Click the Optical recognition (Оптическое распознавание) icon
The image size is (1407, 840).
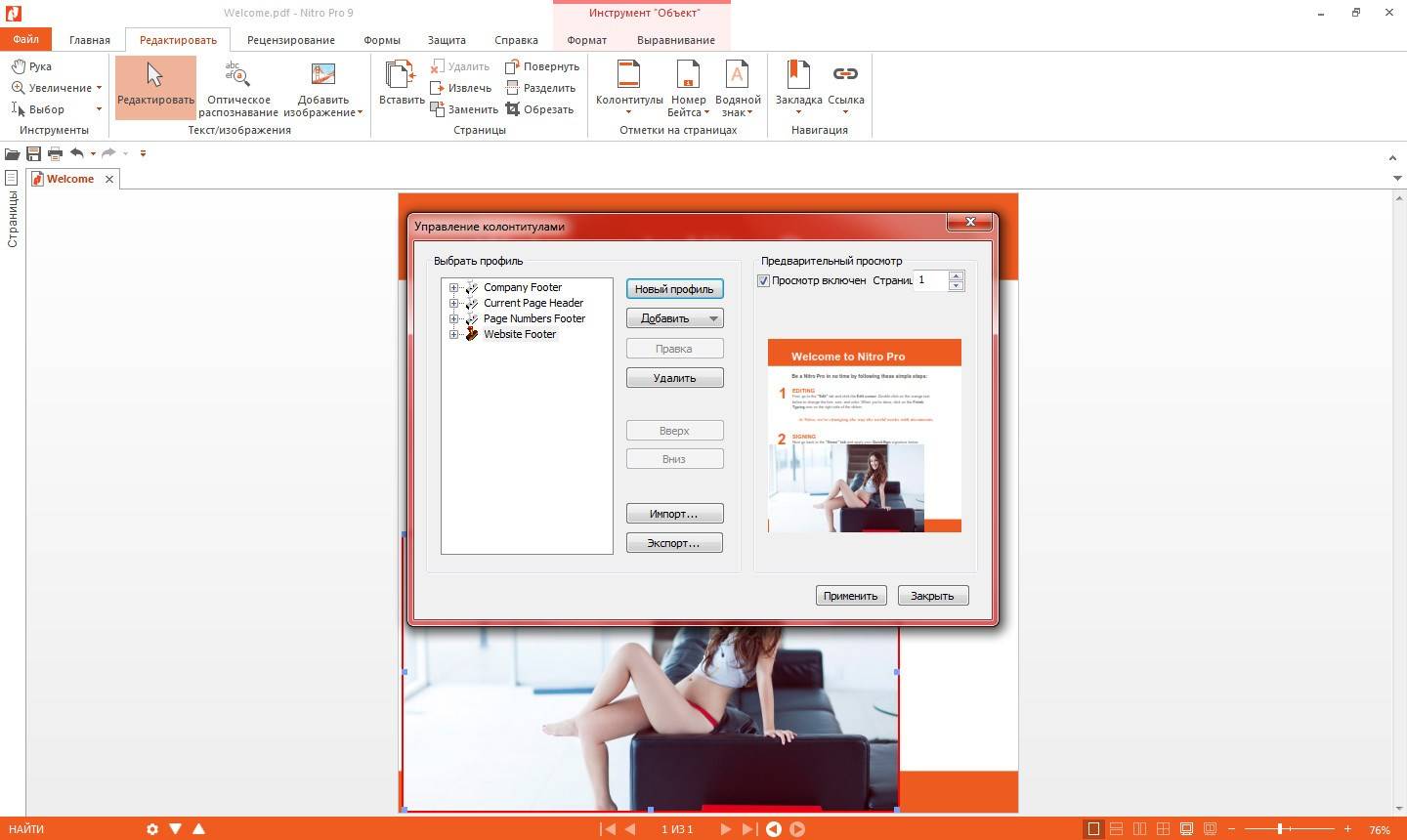coord(237,75)
